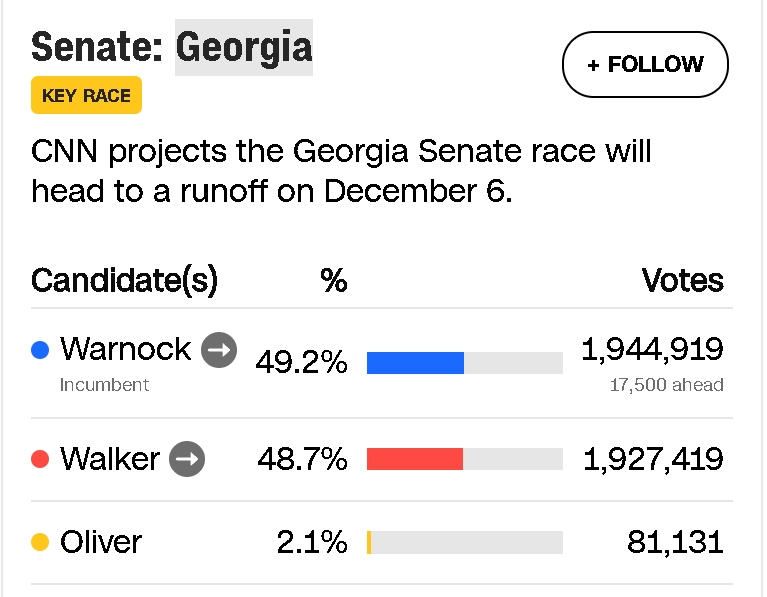Click the % column header

click(x=333, y=281)
